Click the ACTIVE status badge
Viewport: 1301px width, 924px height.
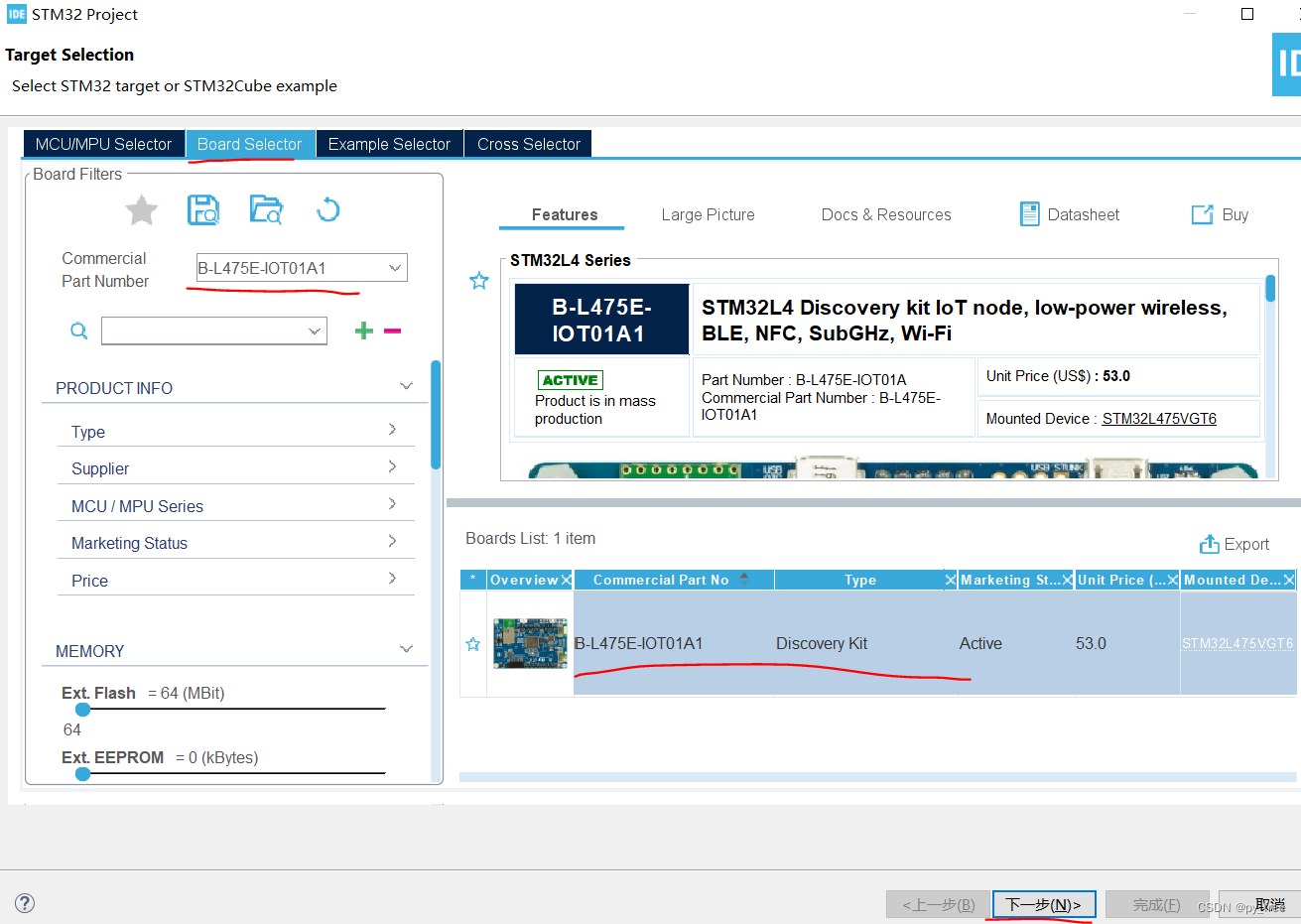pos(571,380)
